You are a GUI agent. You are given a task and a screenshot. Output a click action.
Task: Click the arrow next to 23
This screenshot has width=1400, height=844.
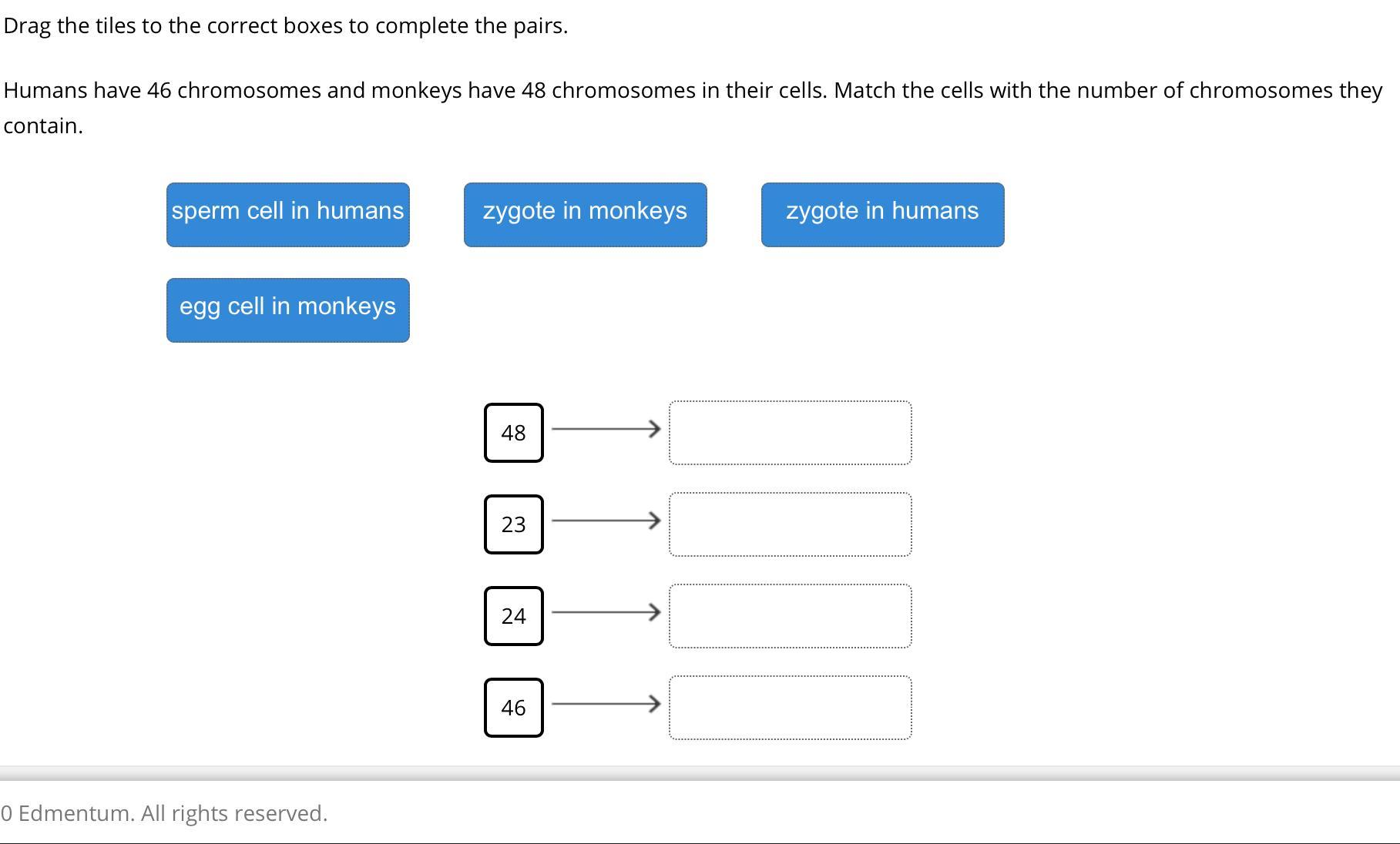(606, 521)
